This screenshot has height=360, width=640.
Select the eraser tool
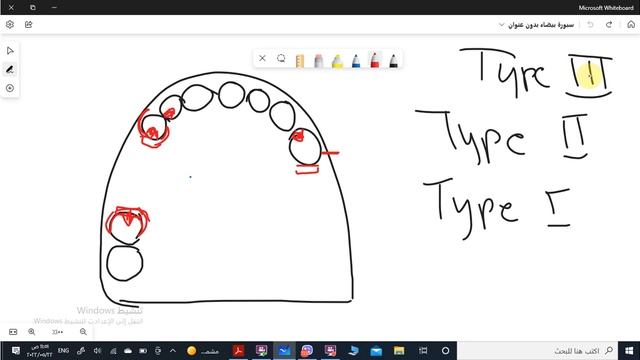(319, 61)
